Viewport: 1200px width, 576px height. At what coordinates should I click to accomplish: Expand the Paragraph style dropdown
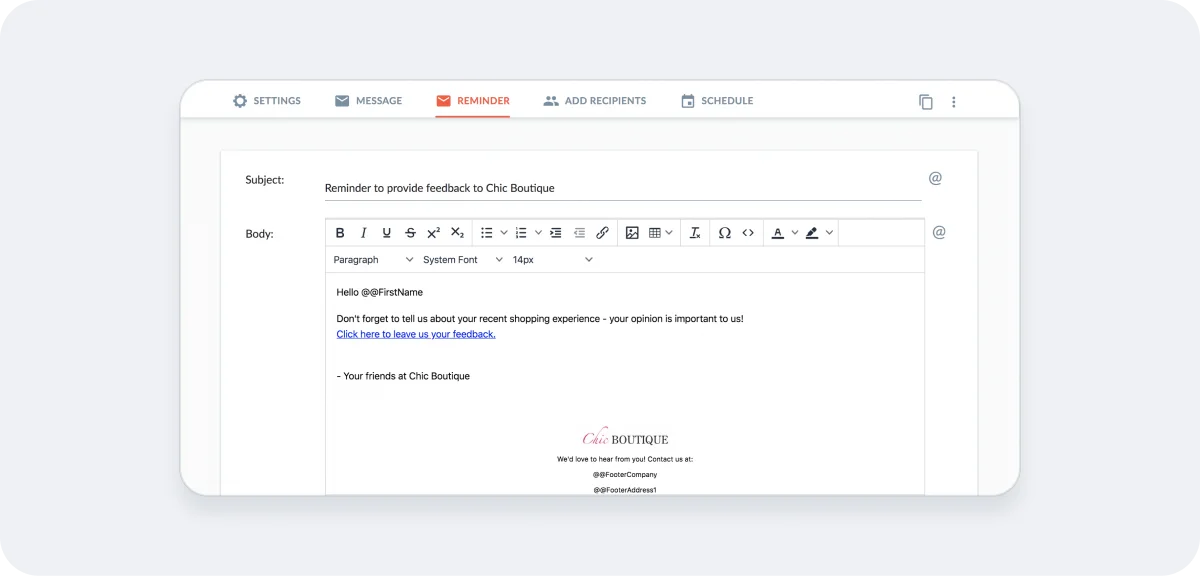[370, 259]
